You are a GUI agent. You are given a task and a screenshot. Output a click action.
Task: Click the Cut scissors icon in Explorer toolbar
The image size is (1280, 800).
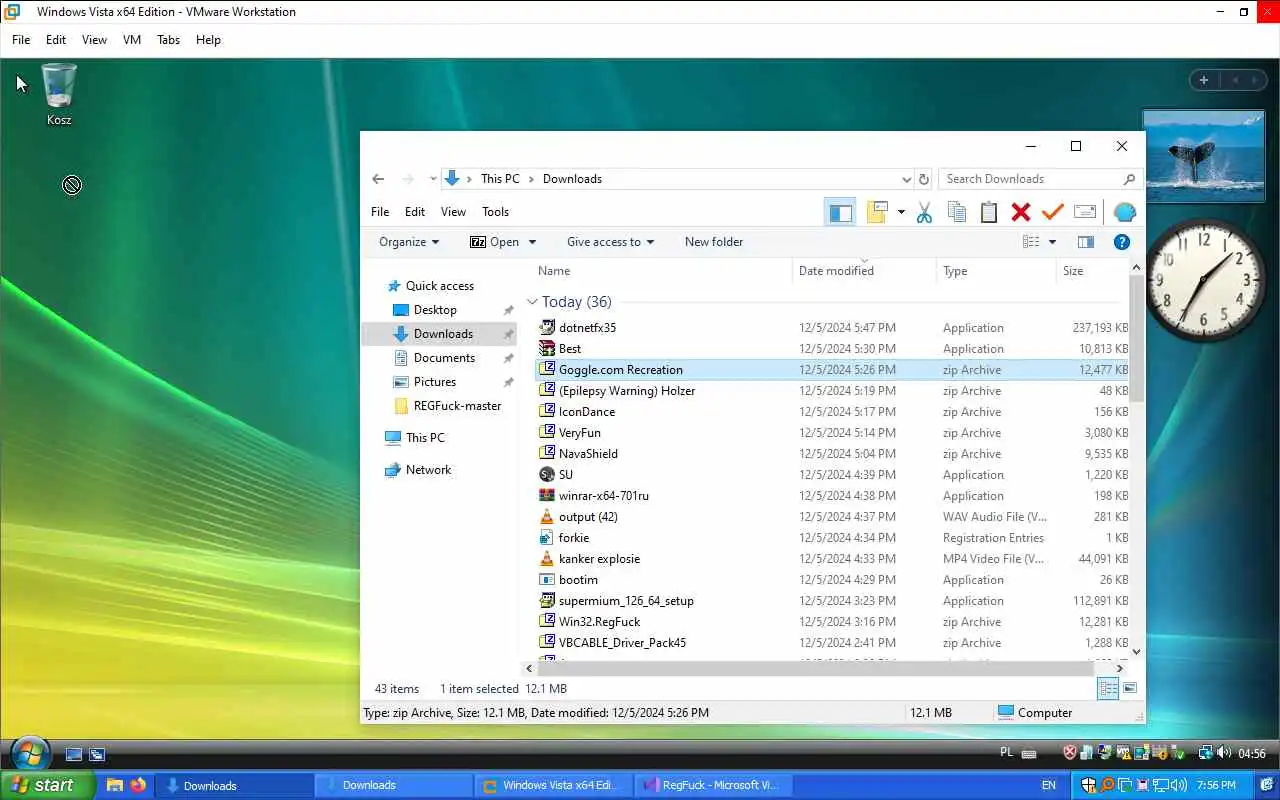924,212
